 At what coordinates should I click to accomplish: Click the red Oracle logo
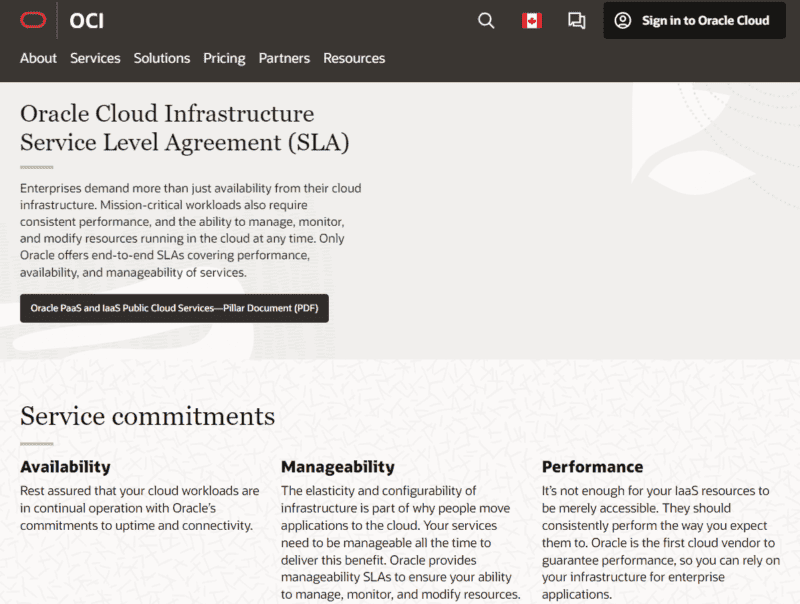point(35,18)
